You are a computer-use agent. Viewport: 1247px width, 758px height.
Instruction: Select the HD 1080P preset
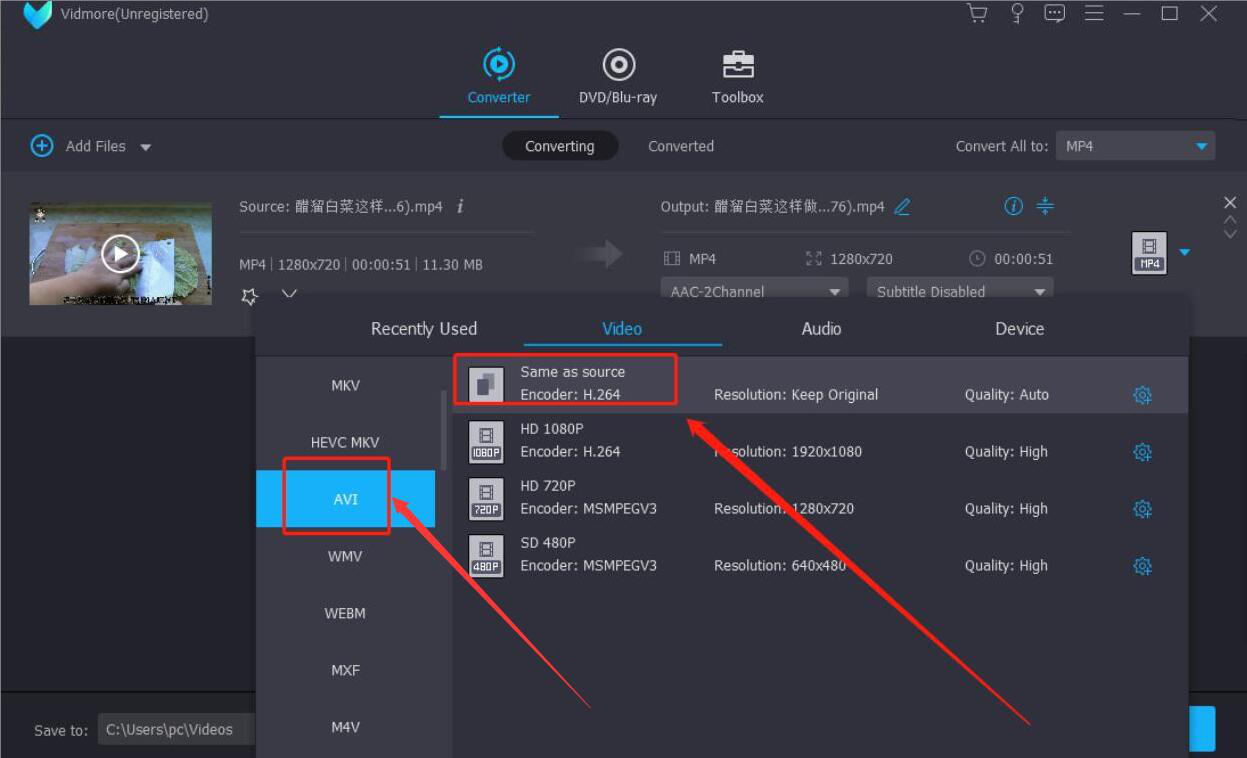coord(820,441)
